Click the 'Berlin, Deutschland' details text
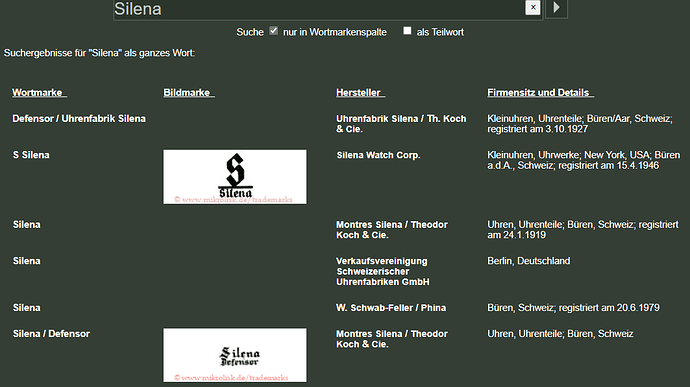 click(529, 261)
